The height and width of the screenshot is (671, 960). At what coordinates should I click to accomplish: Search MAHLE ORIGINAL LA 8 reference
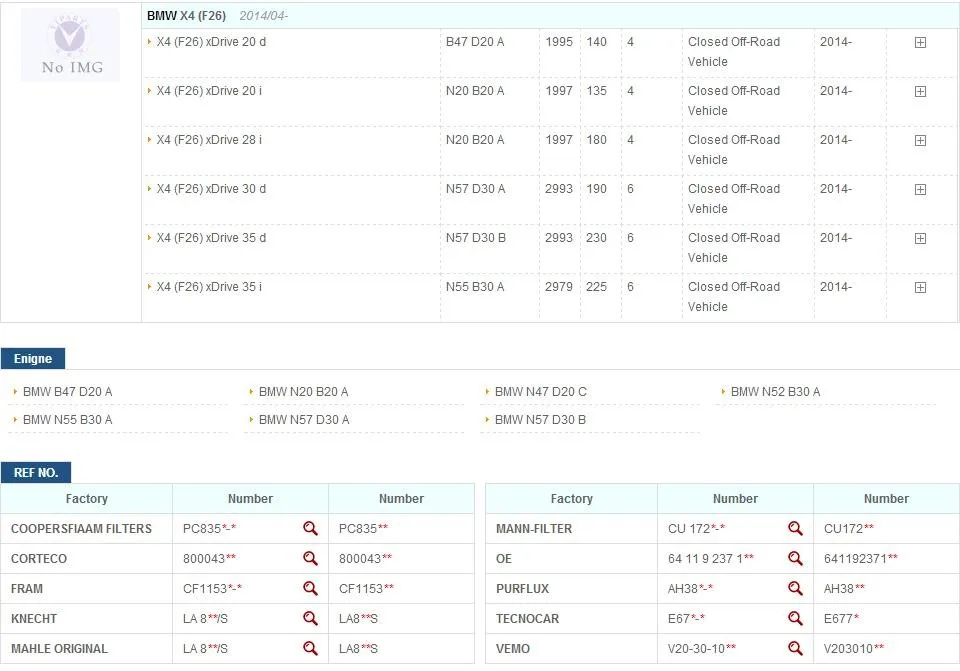[310, 648]
